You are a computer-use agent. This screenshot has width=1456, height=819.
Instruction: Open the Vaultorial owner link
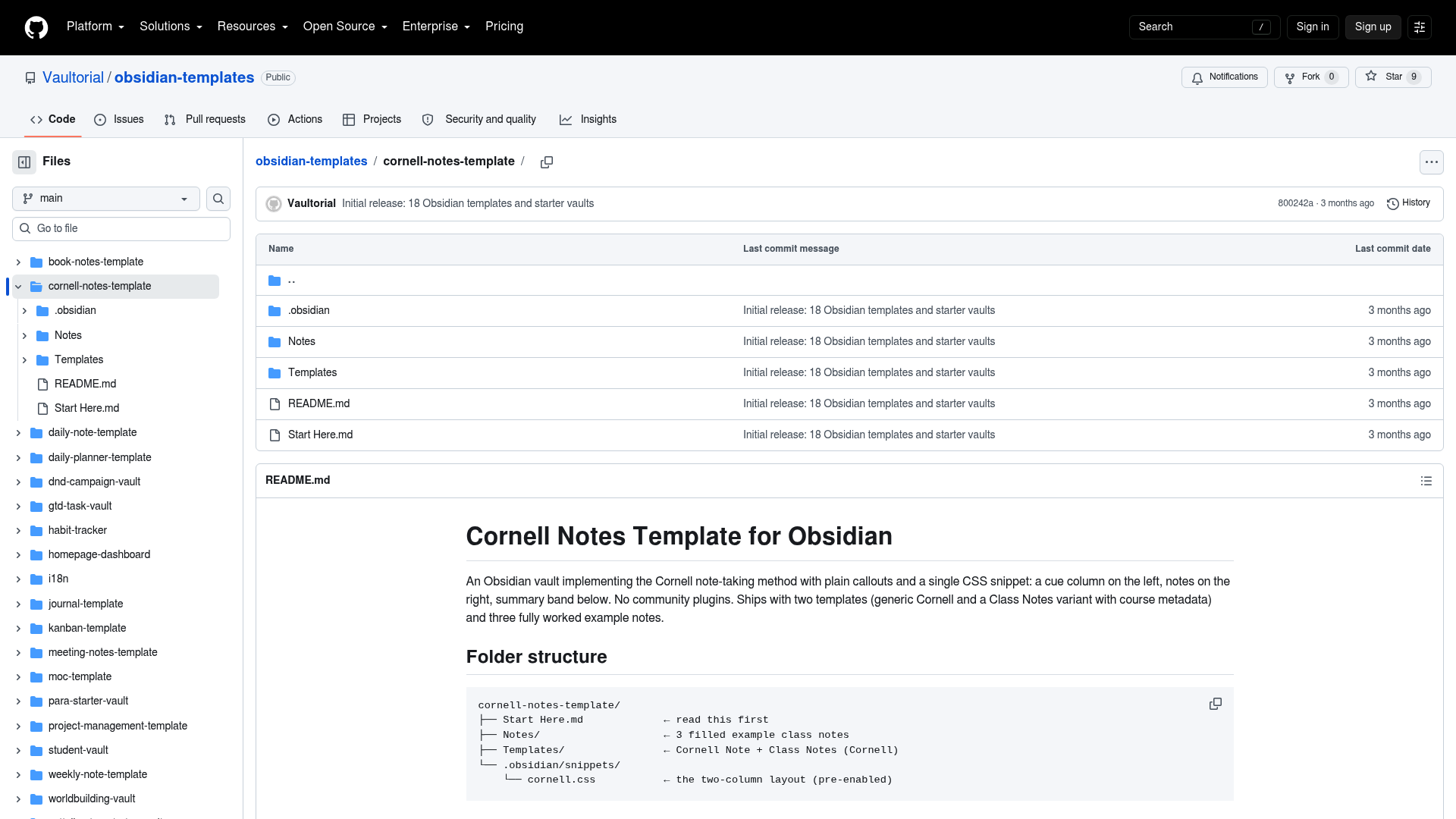[73, 78]
